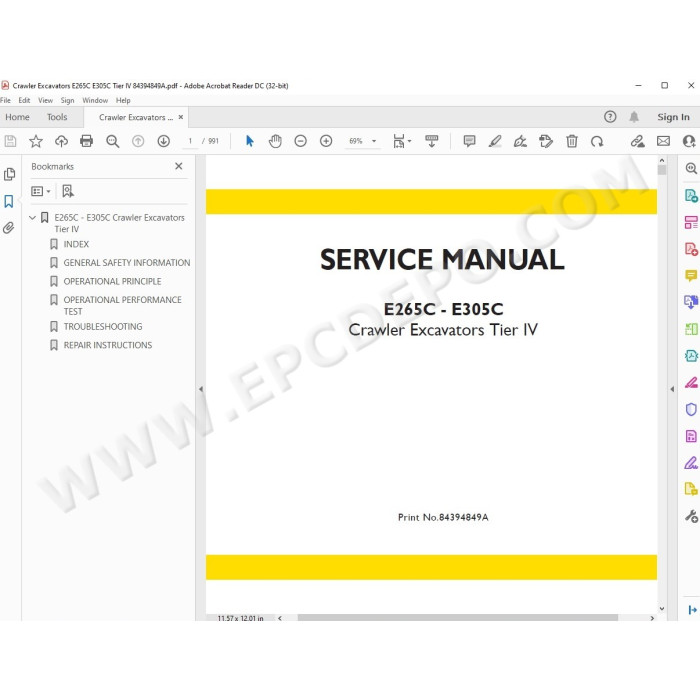Viewport: 700px width, 700px height.
Task: Jump to REPAIR INSTRUCTIONS bookmark
Action: click(x=108, y=345)
